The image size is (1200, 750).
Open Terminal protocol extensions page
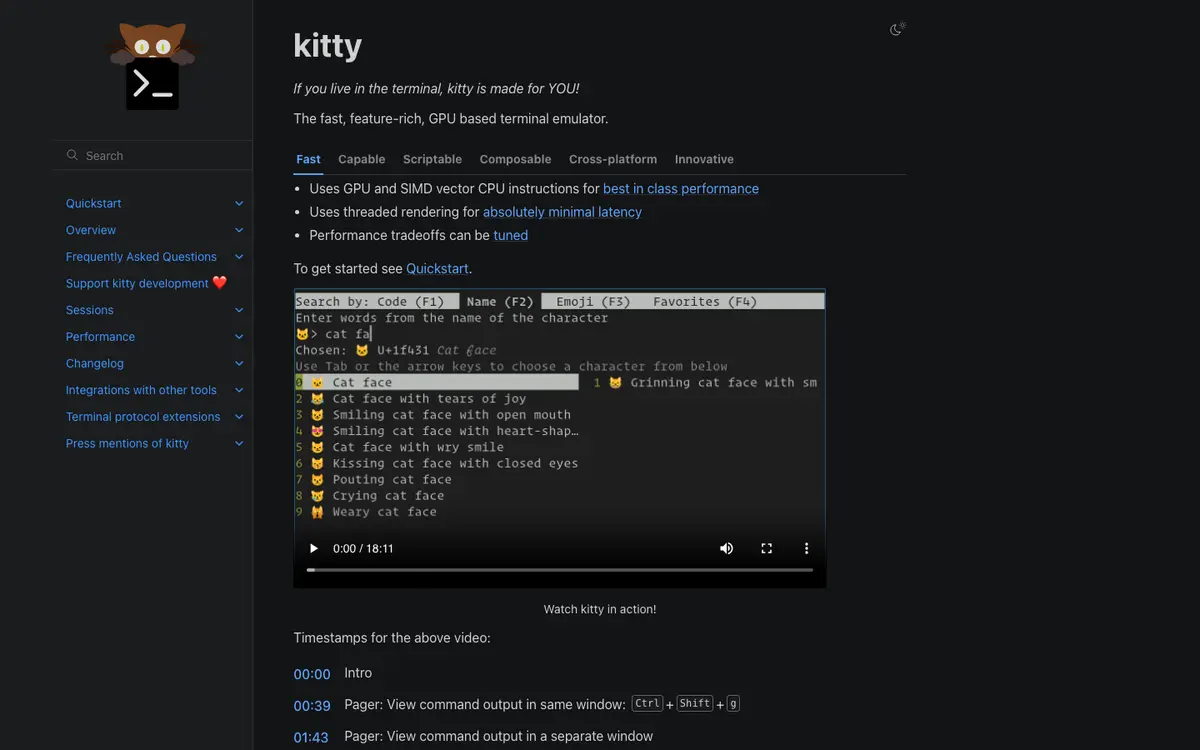[143, 417]
